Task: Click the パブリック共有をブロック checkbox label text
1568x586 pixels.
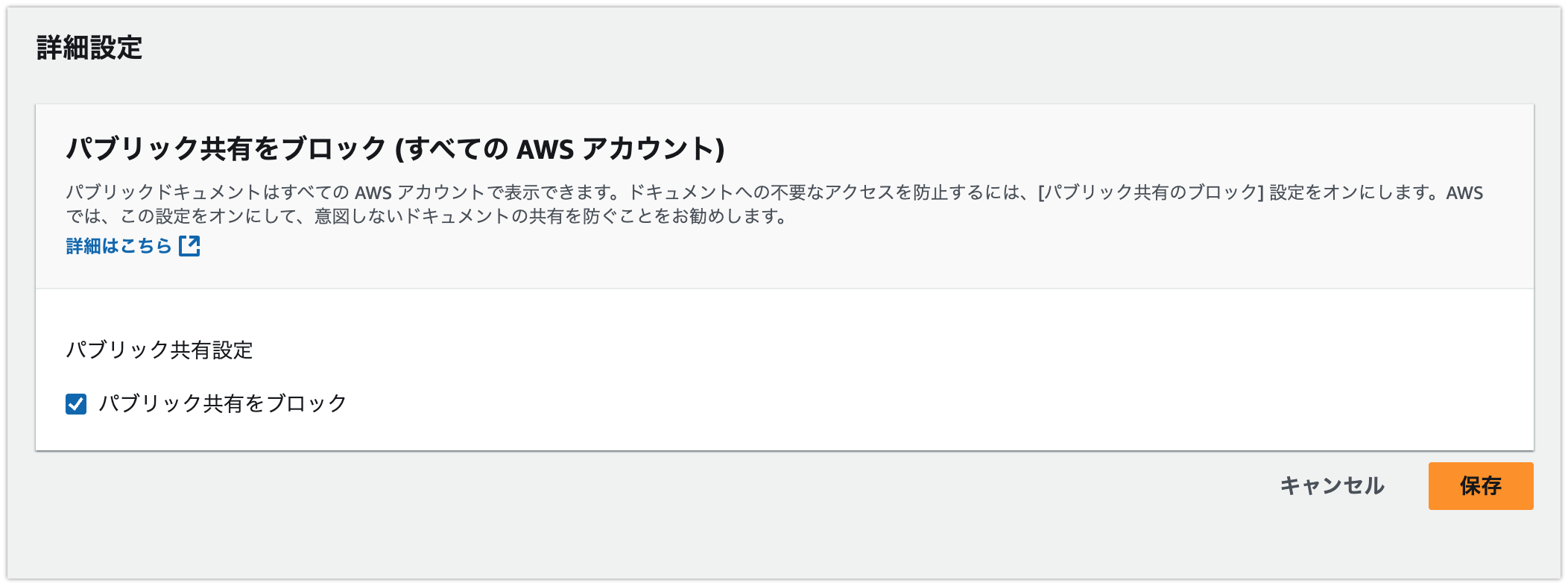Action: pyautogui.click(x=222, y=403)
